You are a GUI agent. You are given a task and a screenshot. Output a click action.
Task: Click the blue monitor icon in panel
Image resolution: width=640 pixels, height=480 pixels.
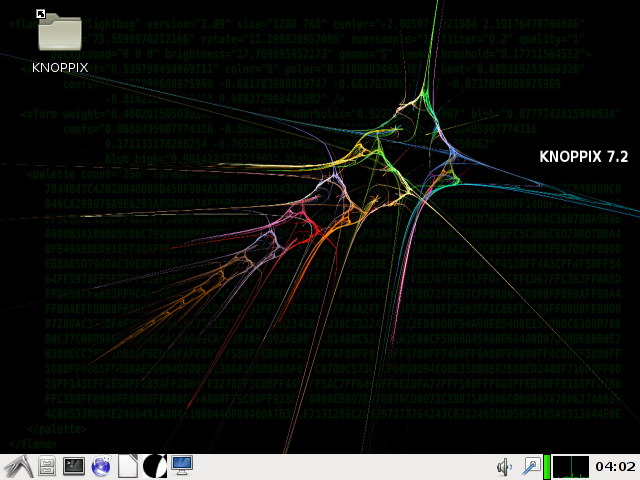(x=182, y=466)
